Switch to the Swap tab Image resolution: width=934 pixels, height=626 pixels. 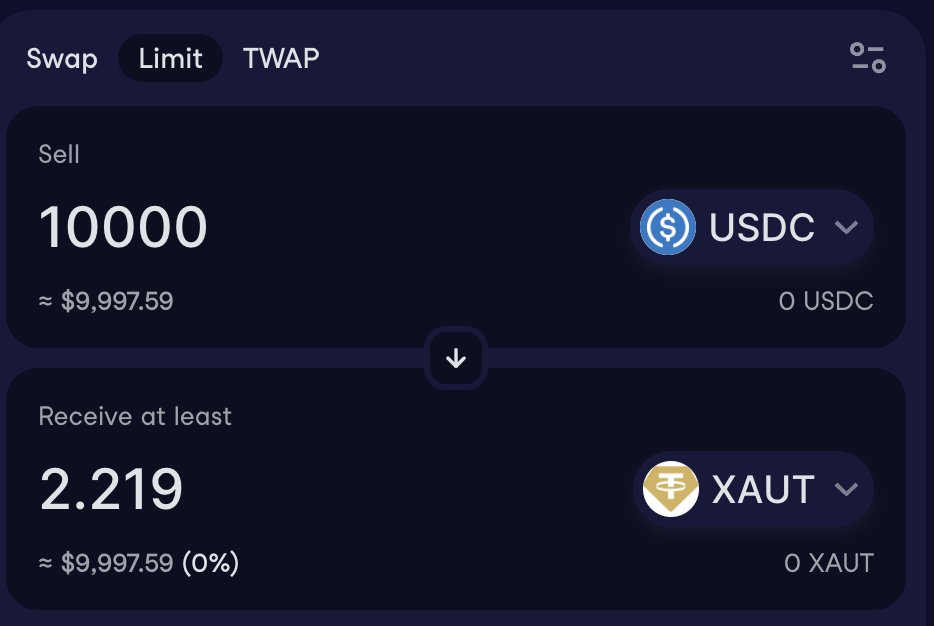coord(62,58)
